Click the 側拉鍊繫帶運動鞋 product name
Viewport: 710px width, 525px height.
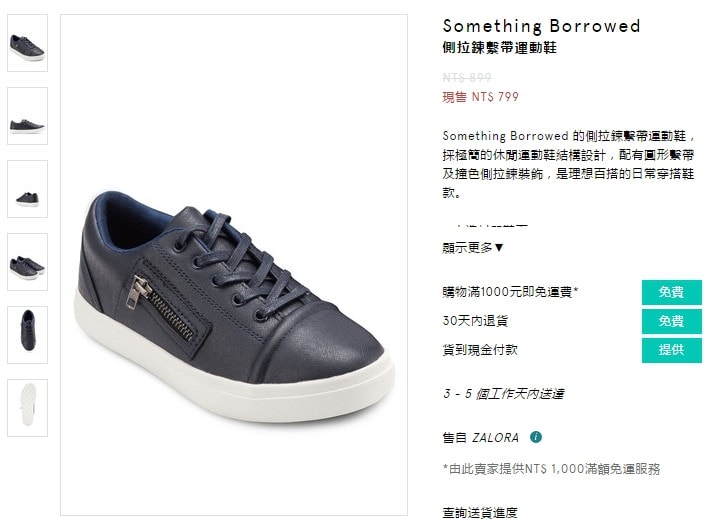click(x=499, y=48)
